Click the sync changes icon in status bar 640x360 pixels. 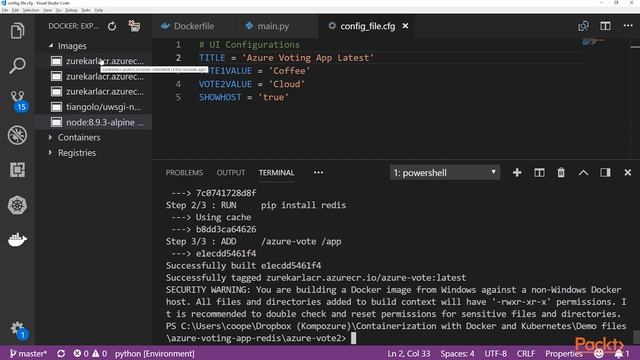pos(61,353)
